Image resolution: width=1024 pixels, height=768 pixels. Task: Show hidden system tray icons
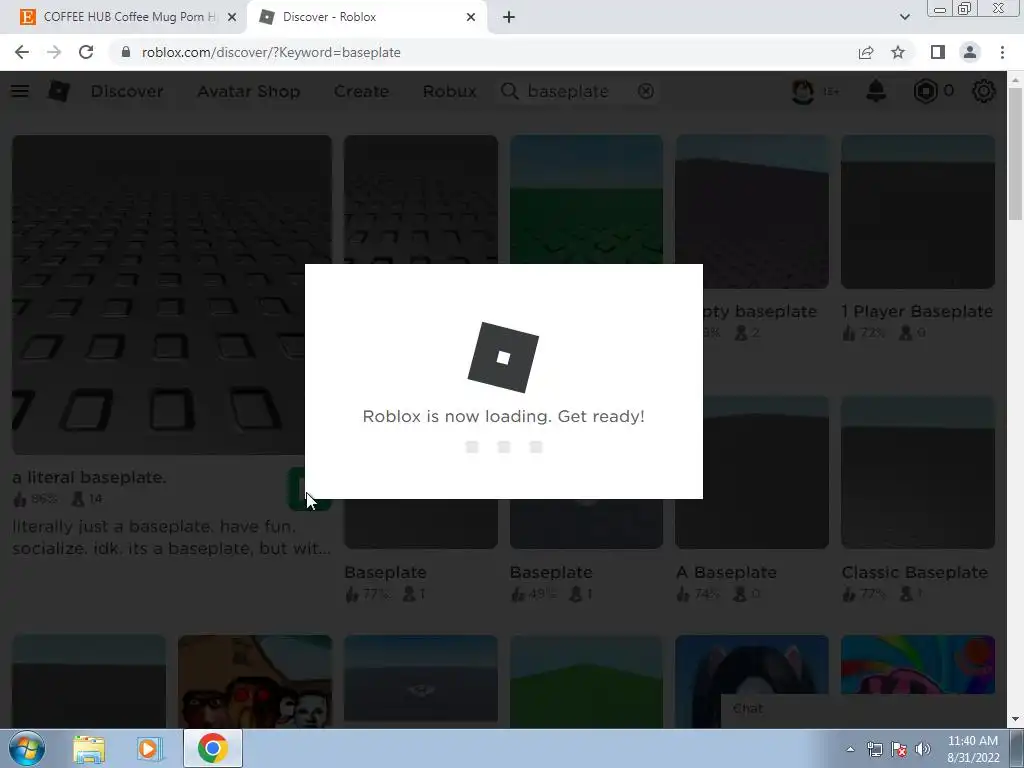click(850, 749)
